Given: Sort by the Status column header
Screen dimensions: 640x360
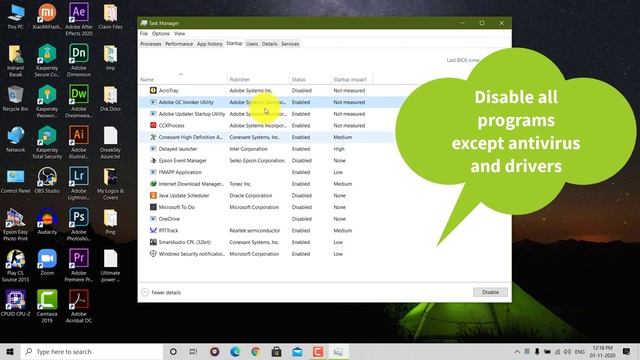Looking at the screenshot, I should [310, 79].
